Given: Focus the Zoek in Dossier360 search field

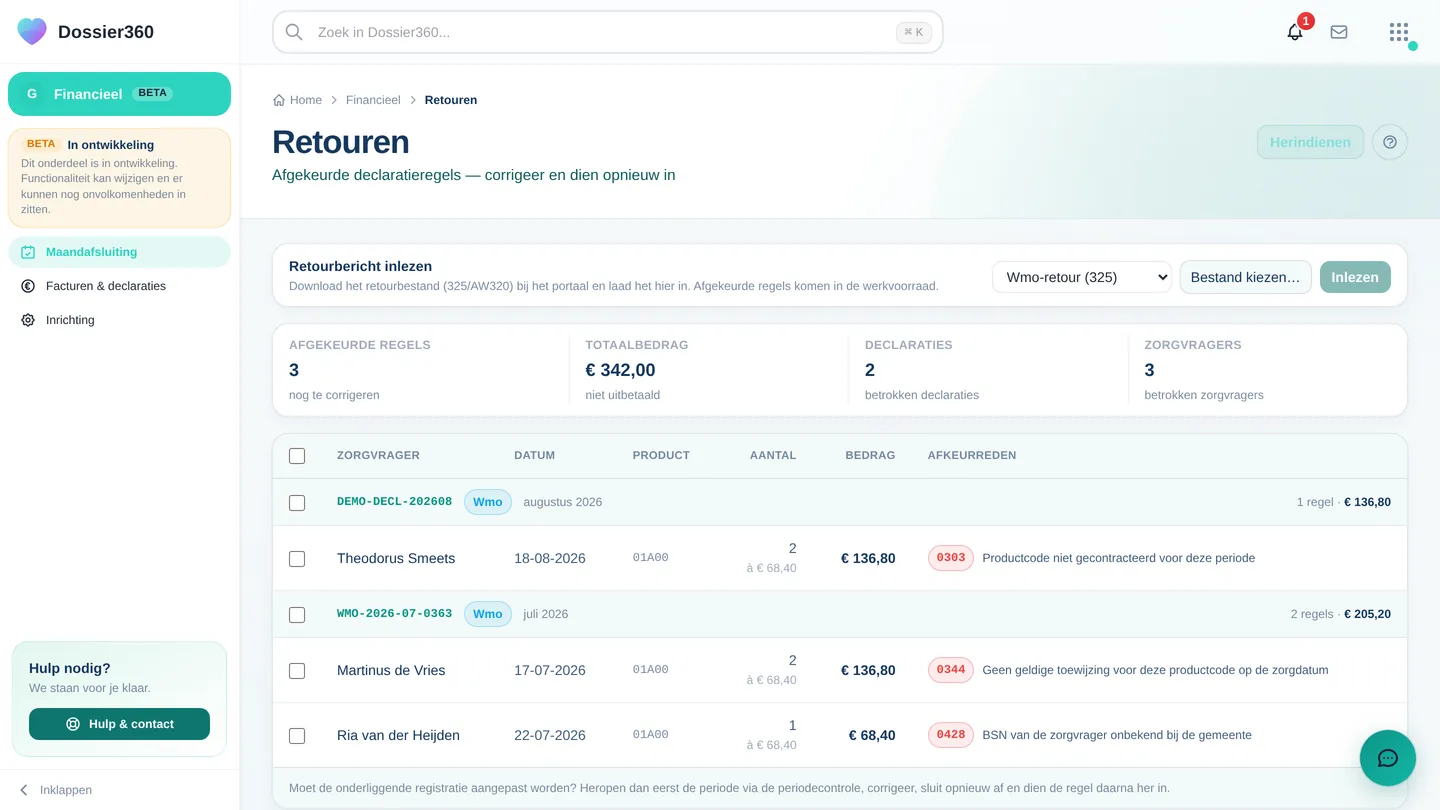Looking at the screenshot, I should pos(607,32).
